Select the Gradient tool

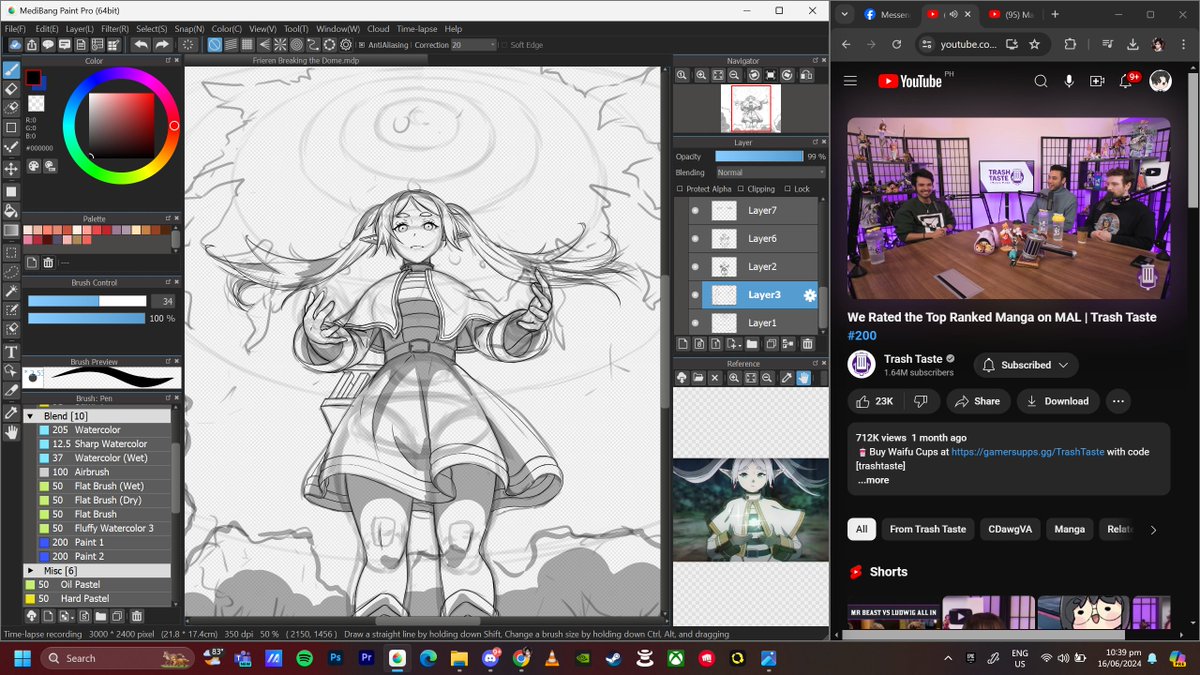click(11, 231)
